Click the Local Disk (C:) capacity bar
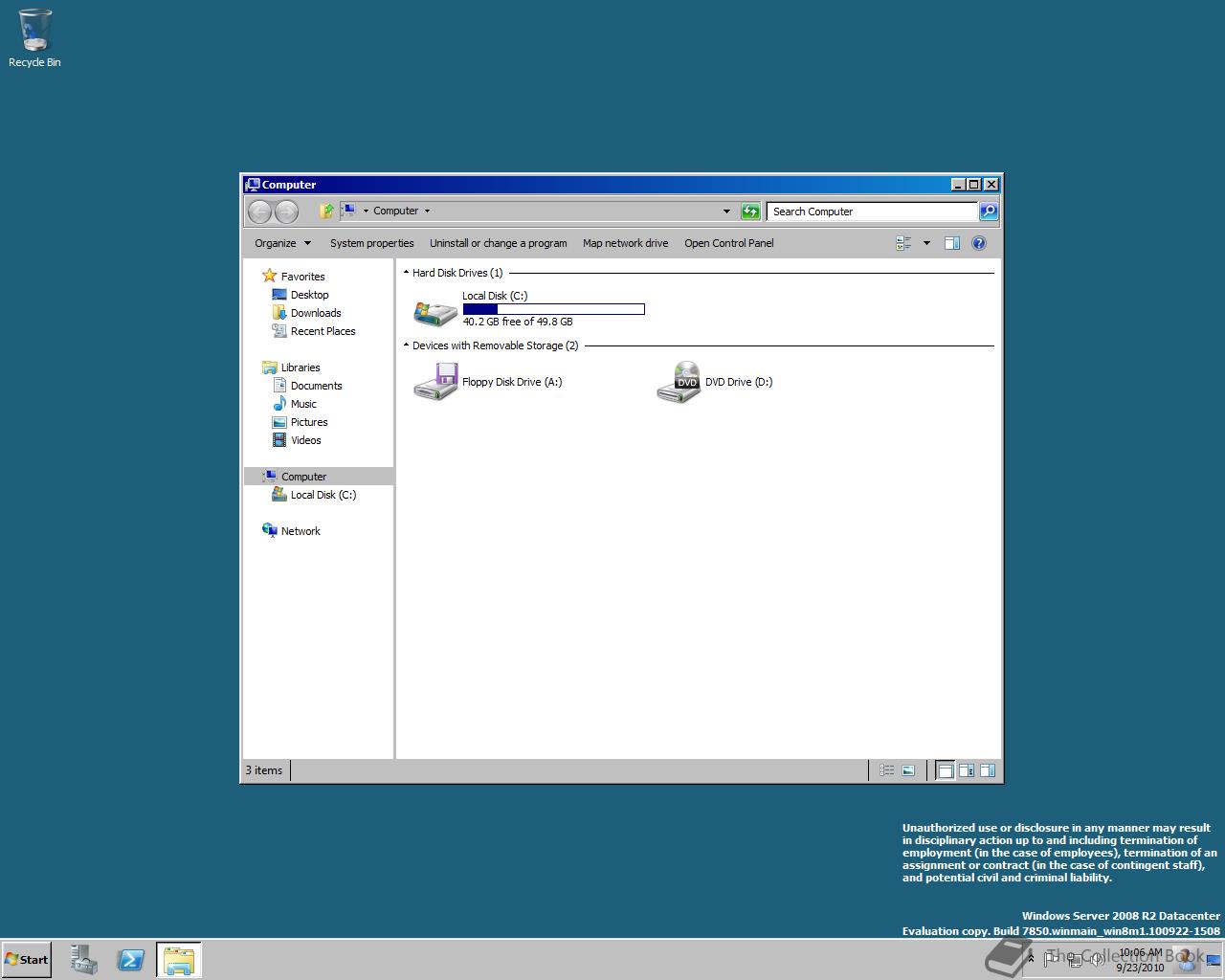Viewport: 1225px width, 980px height. tap(553, 309)
